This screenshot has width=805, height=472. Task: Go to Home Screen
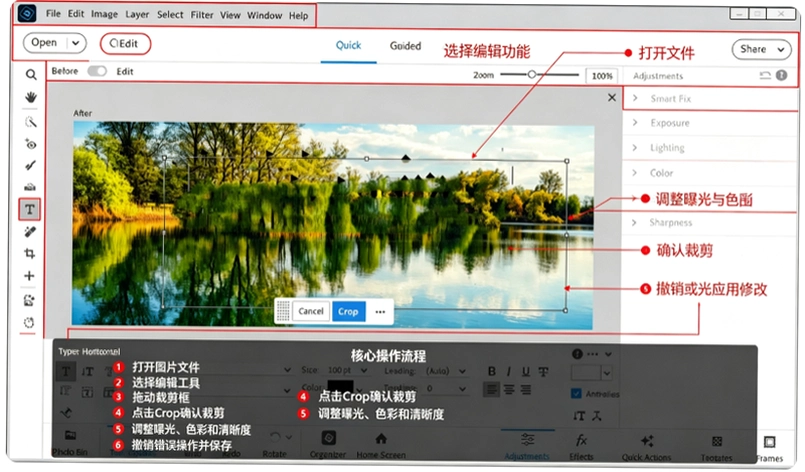point(381,446)
